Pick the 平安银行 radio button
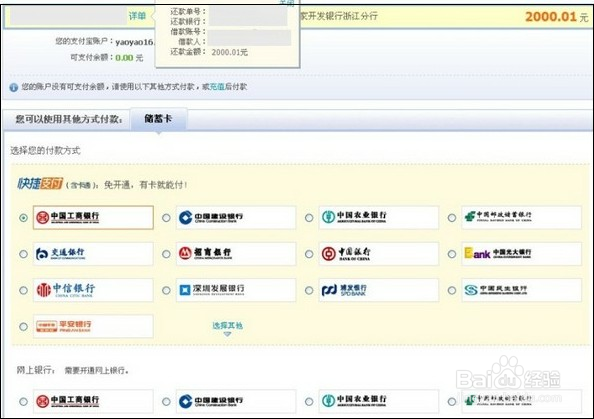Viewport: 594px width, 419px height. coord(23,326)
